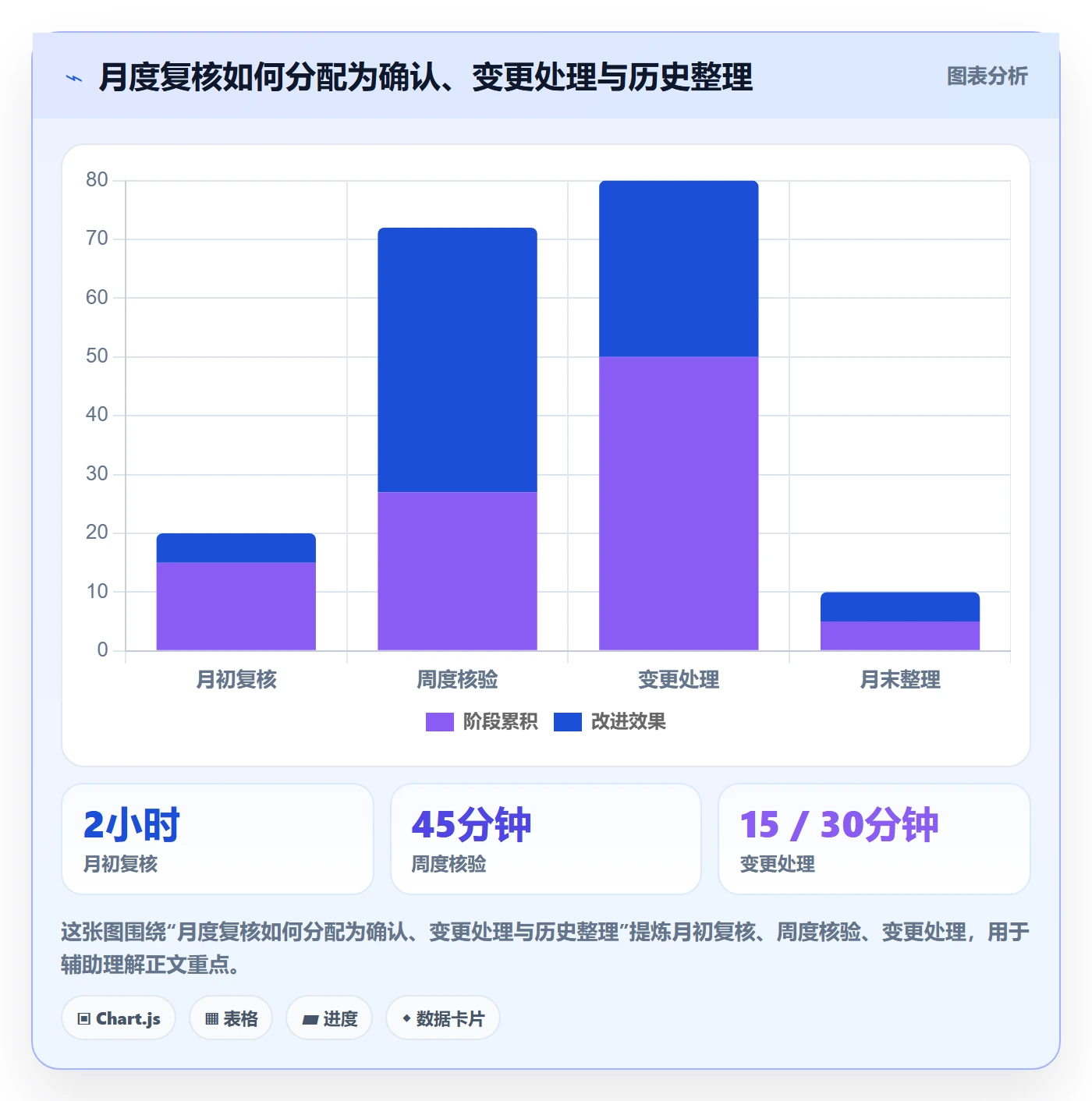Click the 80 y-axis value

[x=97, y=180]
